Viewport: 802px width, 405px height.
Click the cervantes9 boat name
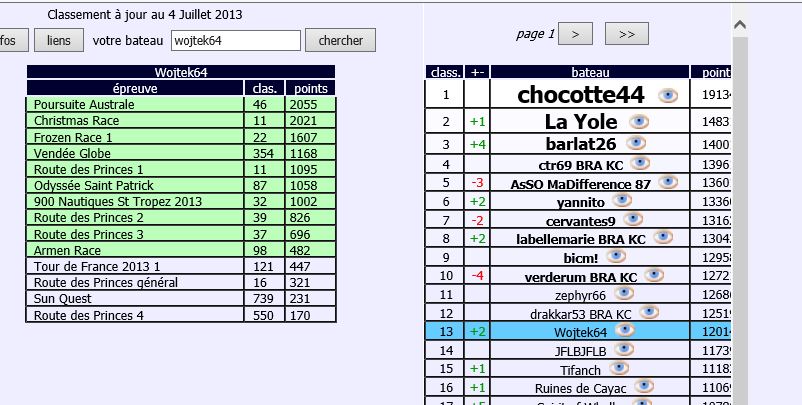(581, 221)
